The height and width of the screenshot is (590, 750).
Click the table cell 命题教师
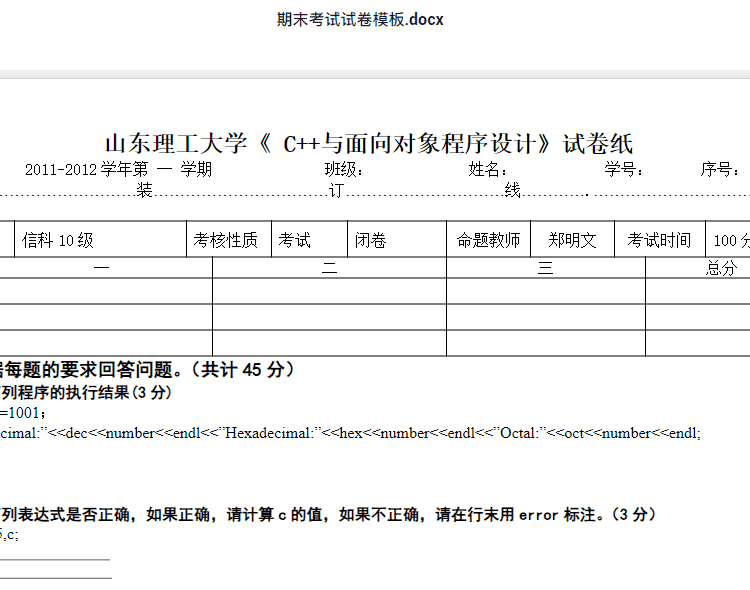point(488,240)
